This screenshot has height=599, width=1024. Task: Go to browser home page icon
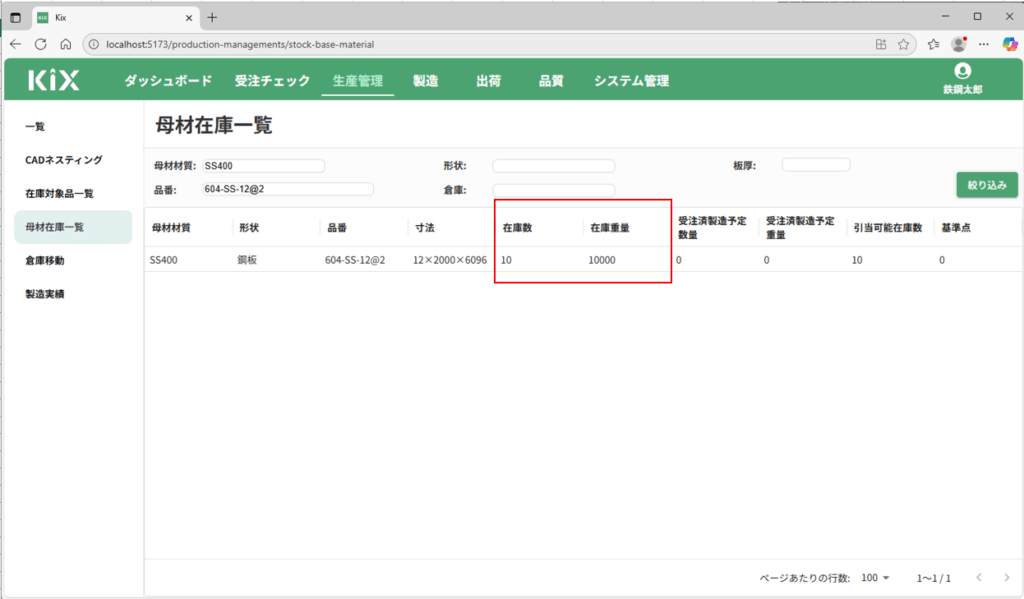click(66, 44)
